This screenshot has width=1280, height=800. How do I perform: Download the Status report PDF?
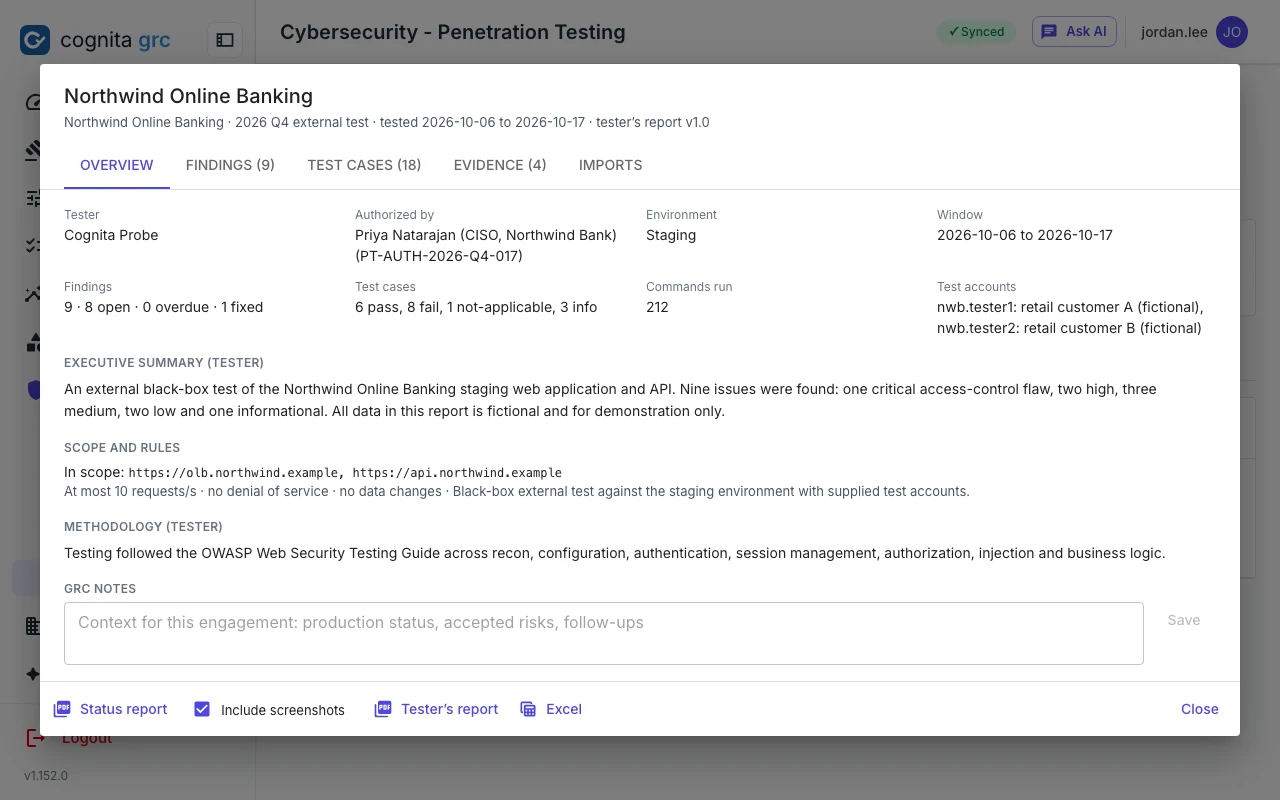(110, 709)
